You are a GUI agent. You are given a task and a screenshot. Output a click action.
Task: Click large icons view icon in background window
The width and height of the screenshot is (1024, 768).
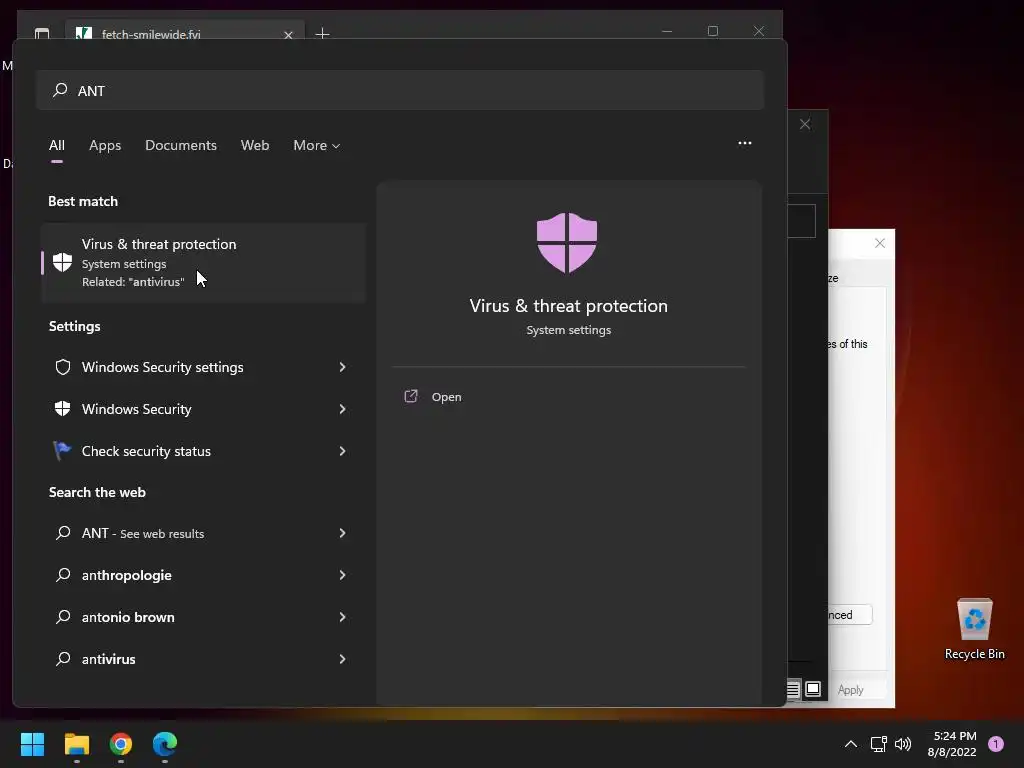point(813,689)
